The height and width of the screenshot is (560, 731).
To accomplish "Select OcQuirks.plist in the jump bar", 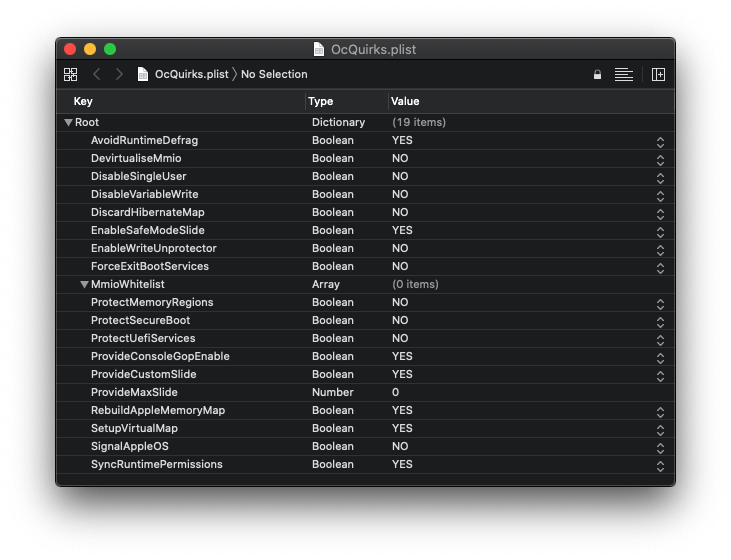I will point(192,74).
